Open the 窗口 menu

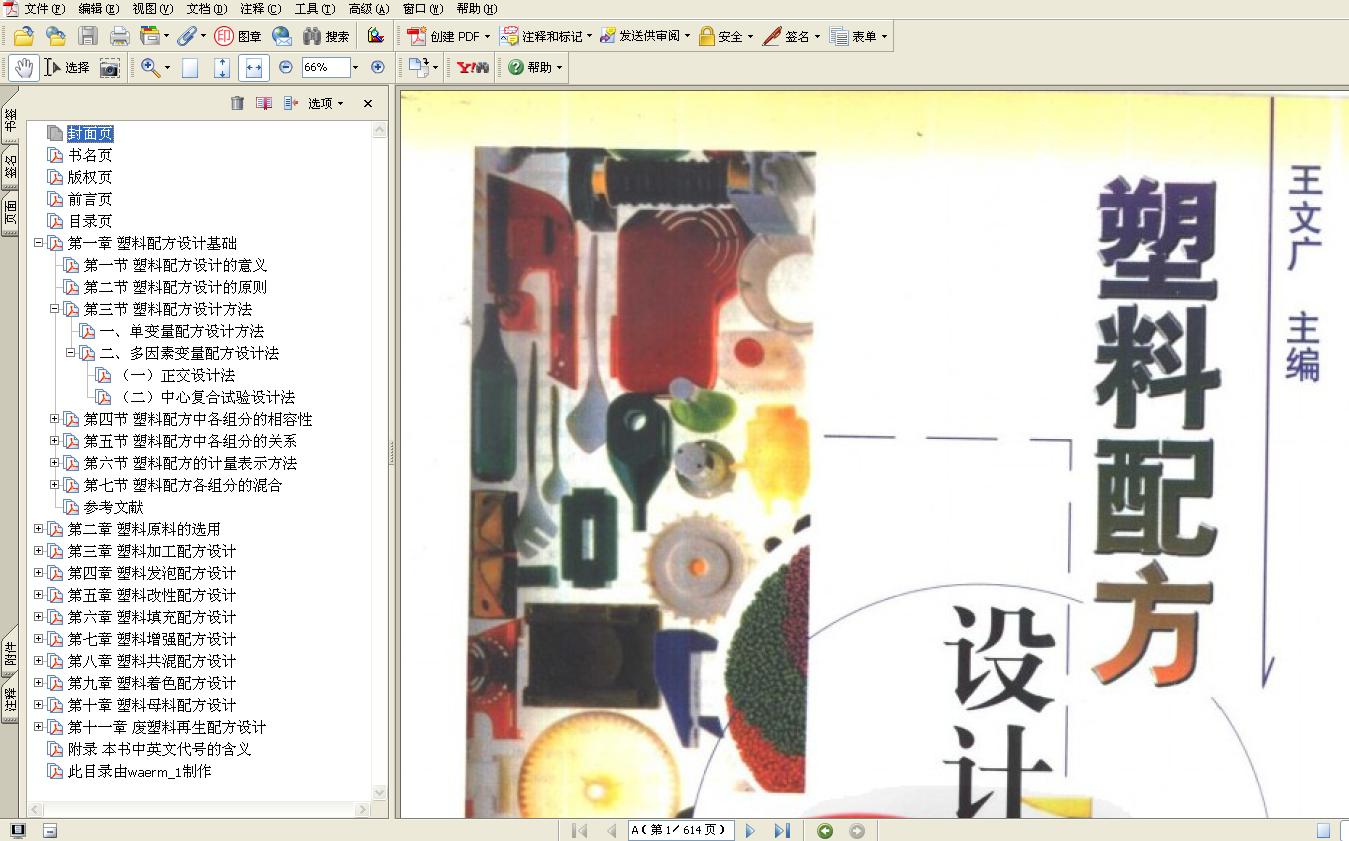422,9
